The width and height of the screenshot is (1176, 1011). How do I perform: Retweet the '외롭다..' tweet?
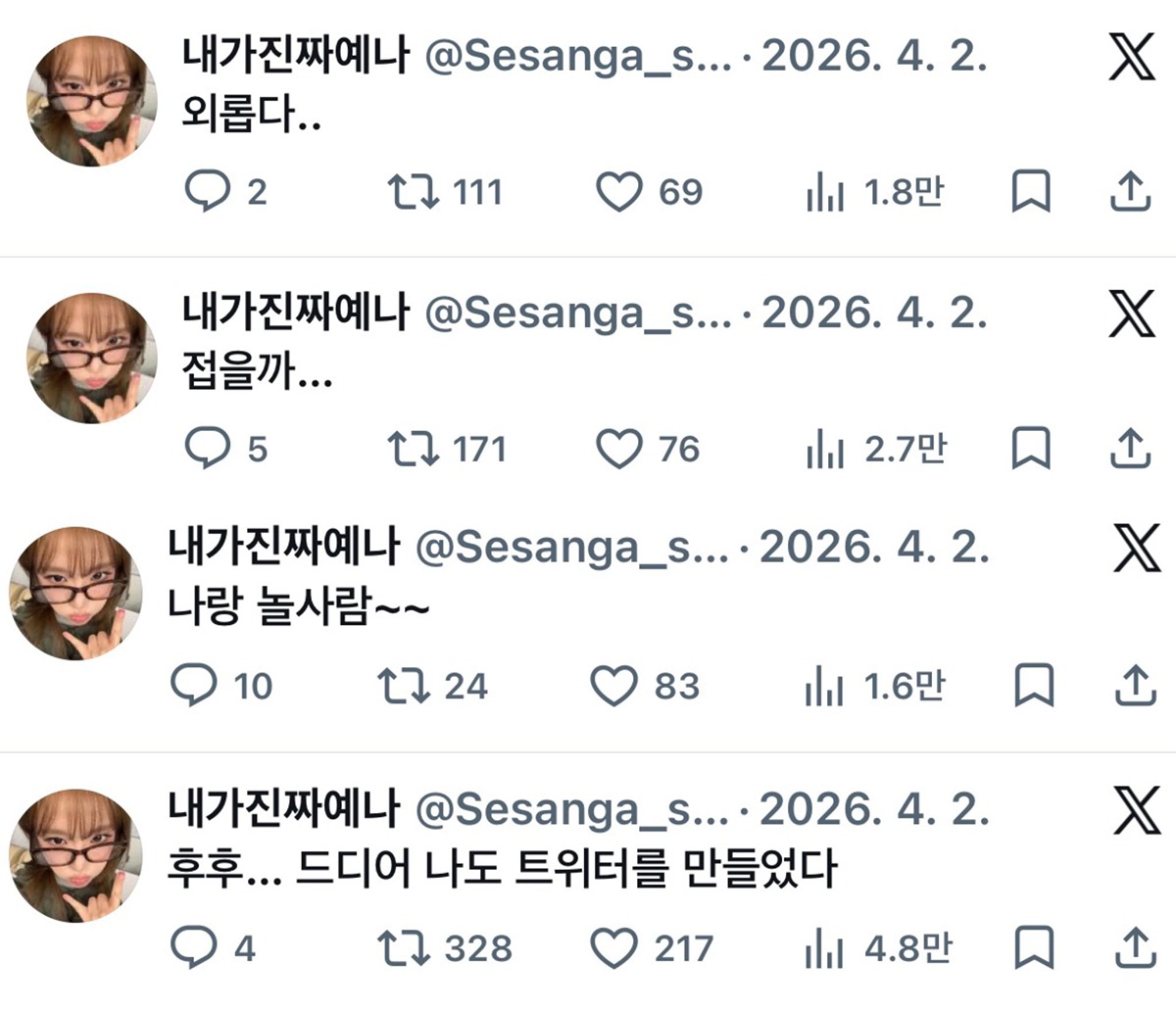point(412,191)
